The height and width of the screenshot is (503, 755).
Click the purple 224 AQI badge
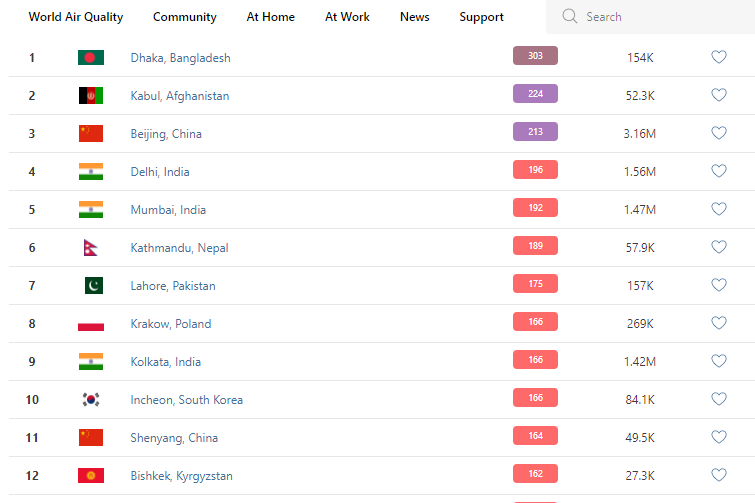coord(535,94)
